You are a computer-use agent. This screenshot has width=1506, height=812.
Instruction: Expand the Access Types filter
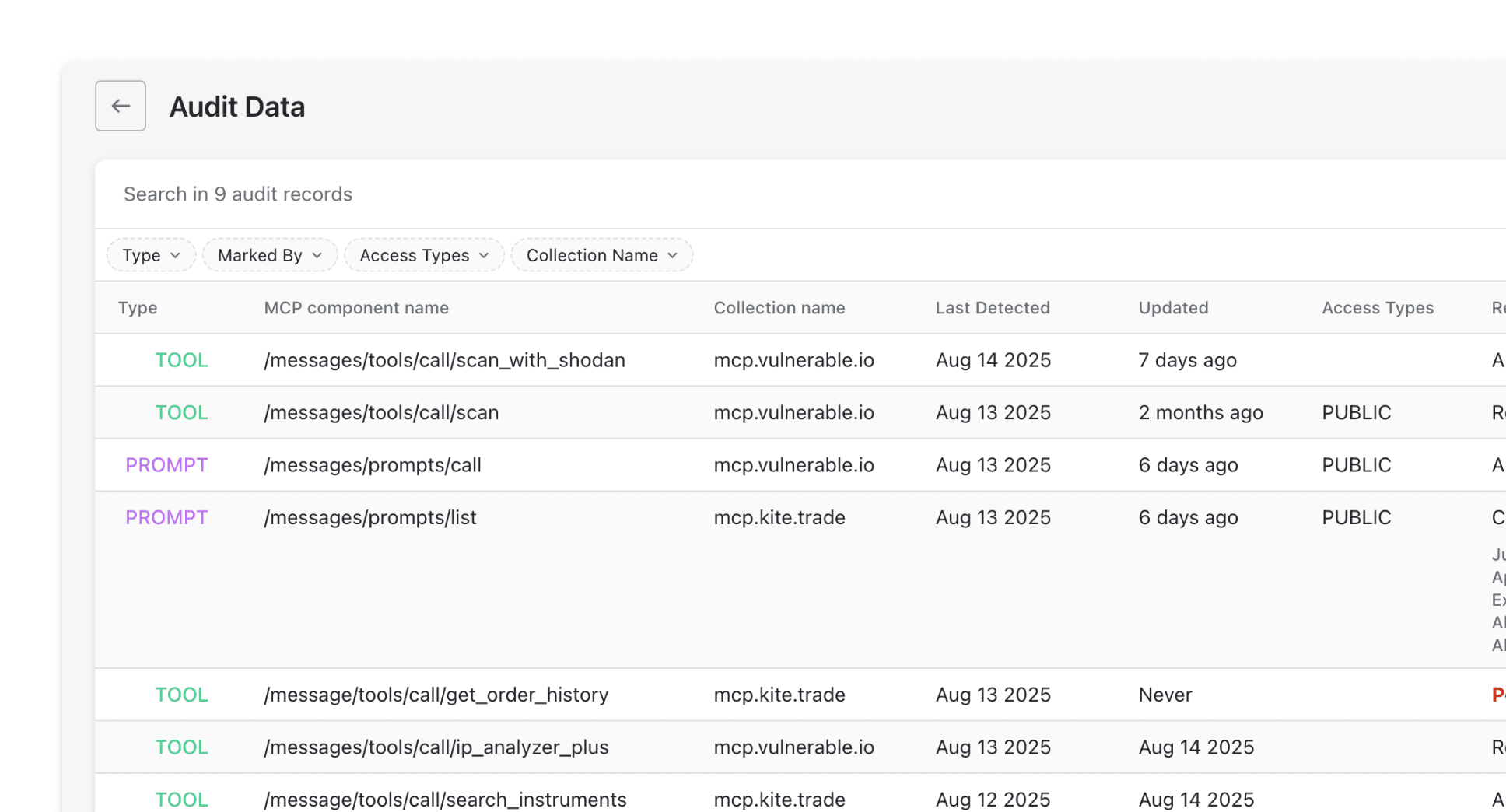(x=423, y=254)
